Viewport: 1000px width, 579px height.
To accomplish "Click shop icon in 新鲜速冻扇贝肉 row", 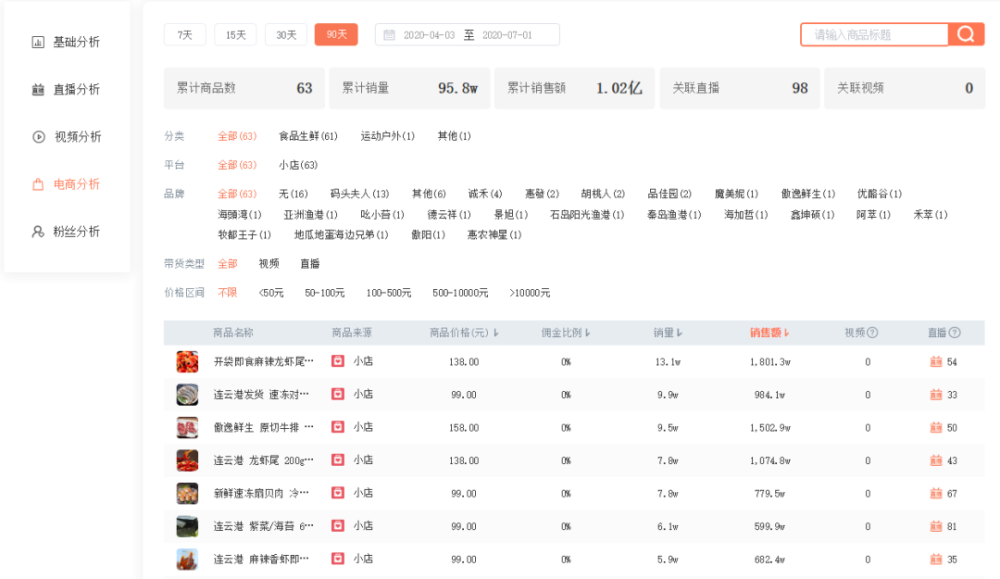I will pos(338,492).
